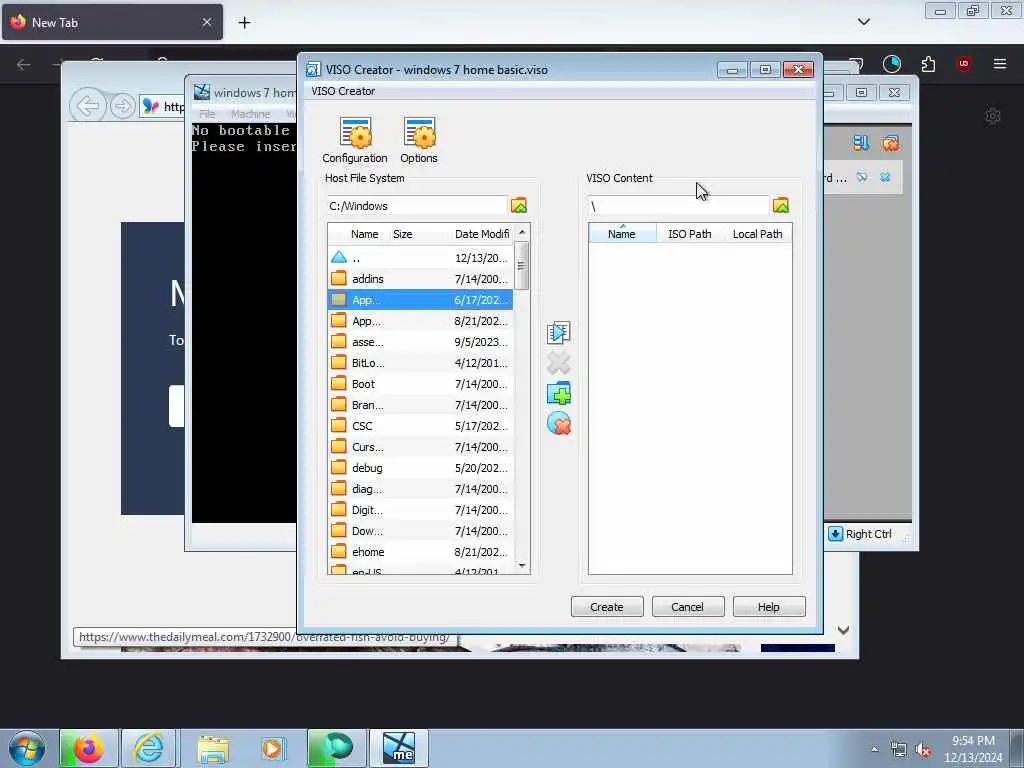Select the highlighted App... folder dated 6/17

(420, 300)
